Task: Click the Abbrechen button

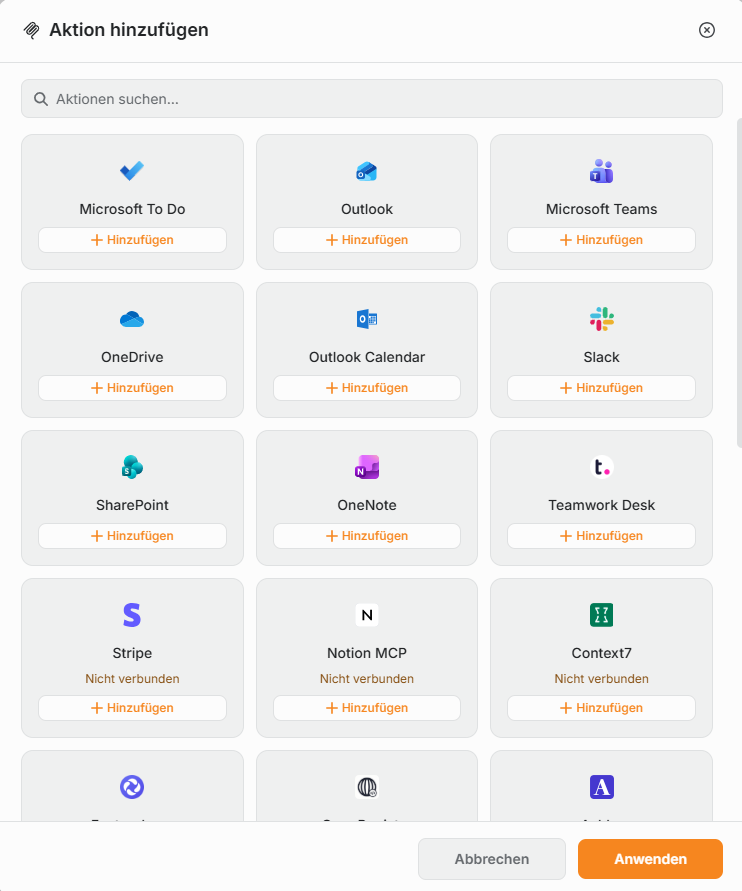Action: [491, 859]
